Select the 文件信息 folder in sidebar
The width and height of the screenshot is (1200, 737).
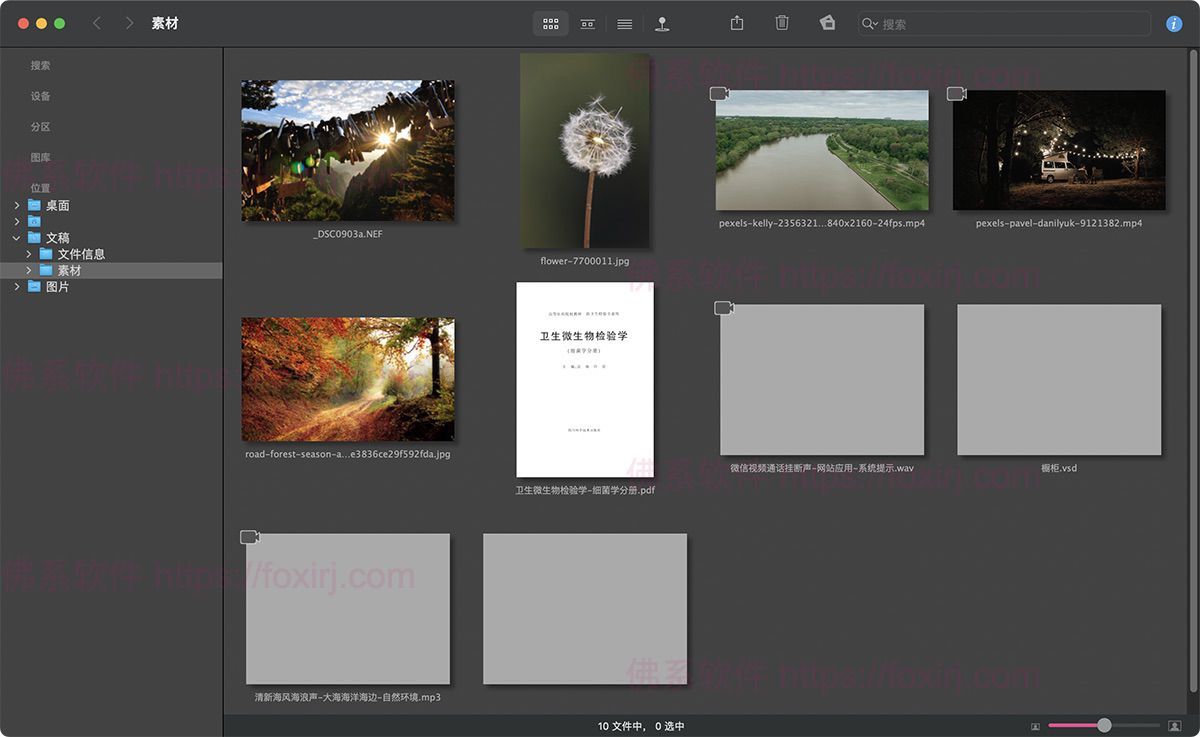tap(80, 254)
